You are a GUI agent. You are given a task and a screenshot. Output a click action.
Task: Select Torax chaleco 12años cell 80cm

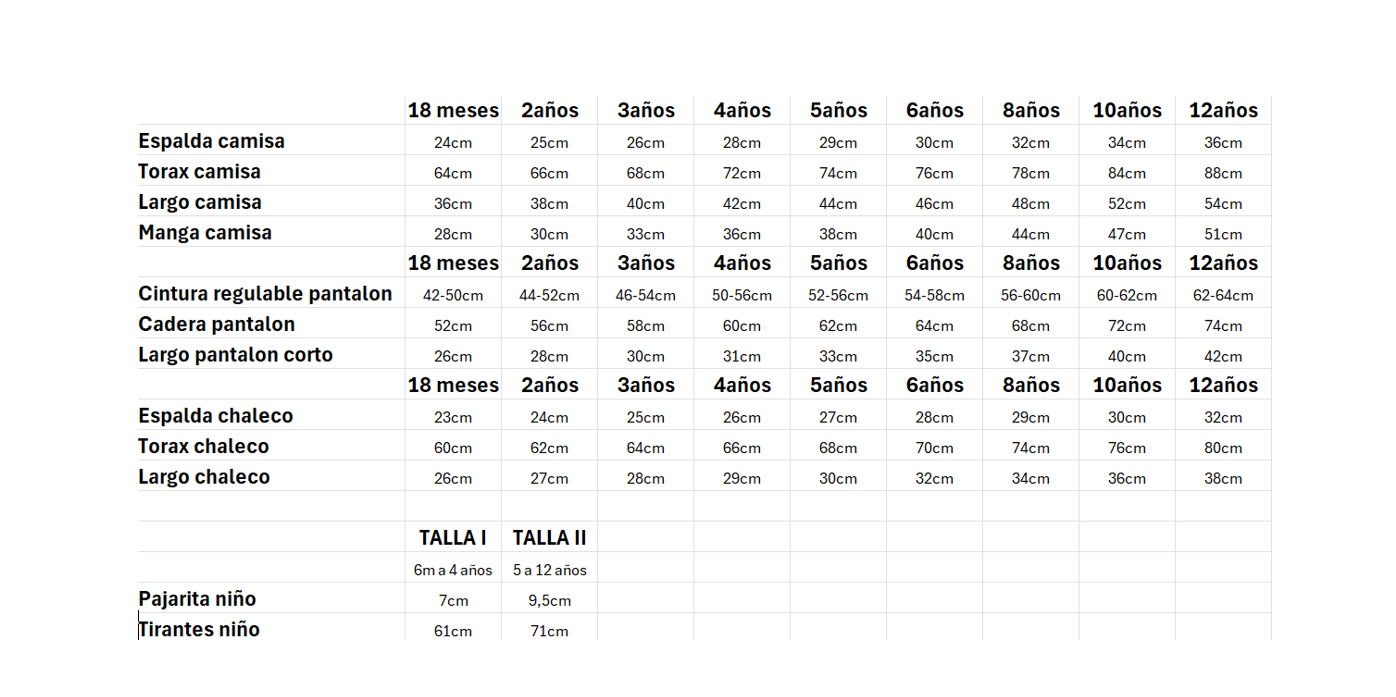point(1223,448)
